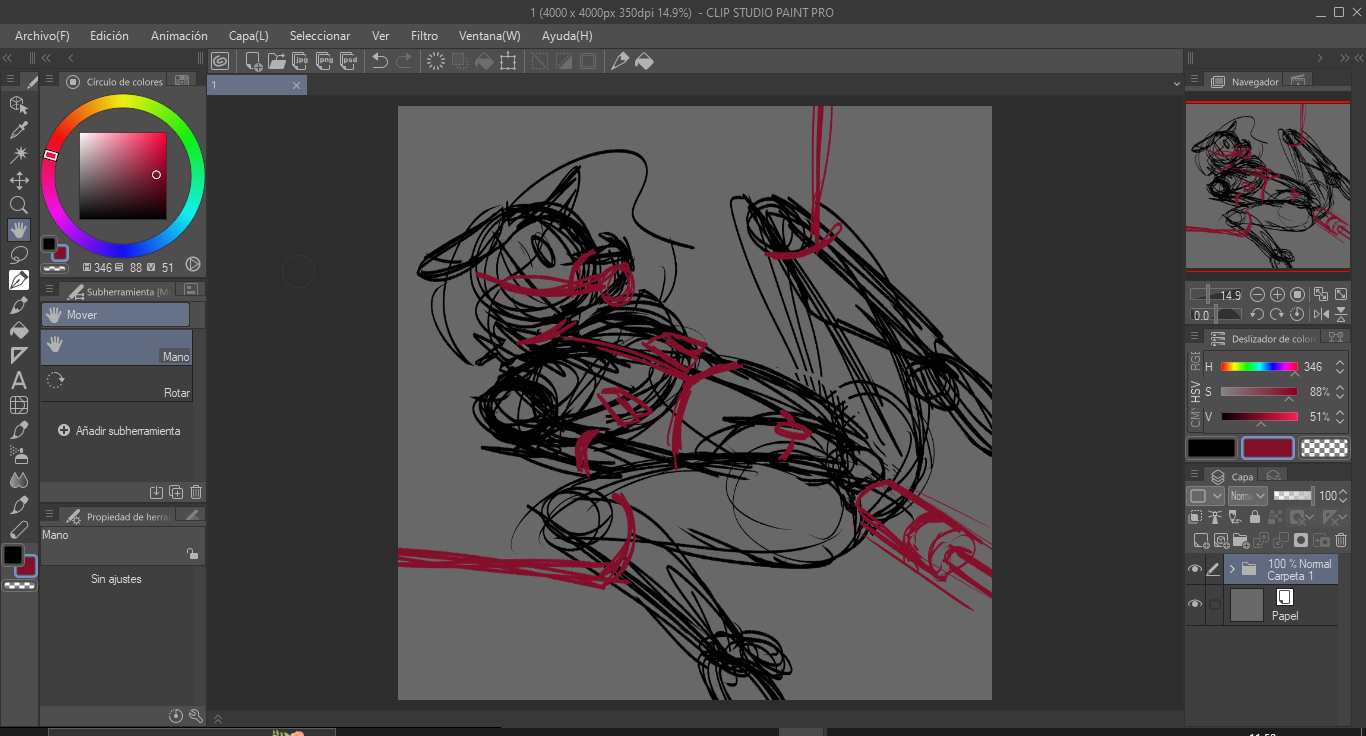Viewport: 1366px width, 736px height.
Task: Click Añadir subherramienta
Action: (x=119, y=431)
